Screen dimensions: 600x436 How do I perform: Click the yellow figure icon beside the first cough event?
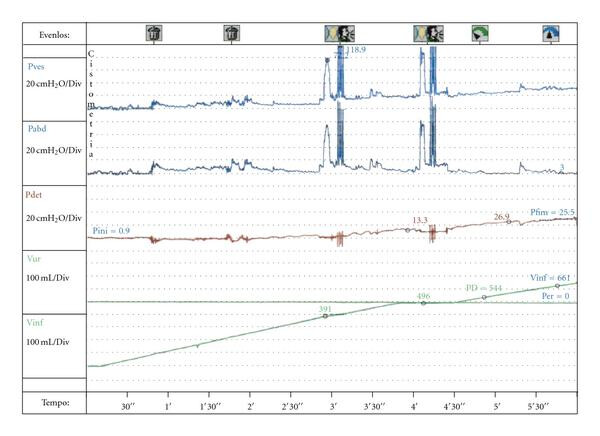coord(332,34)
